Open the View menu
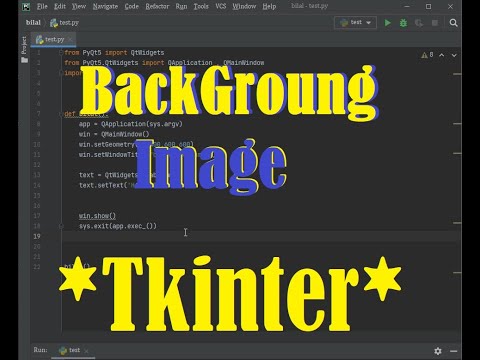 click(79, 6)
